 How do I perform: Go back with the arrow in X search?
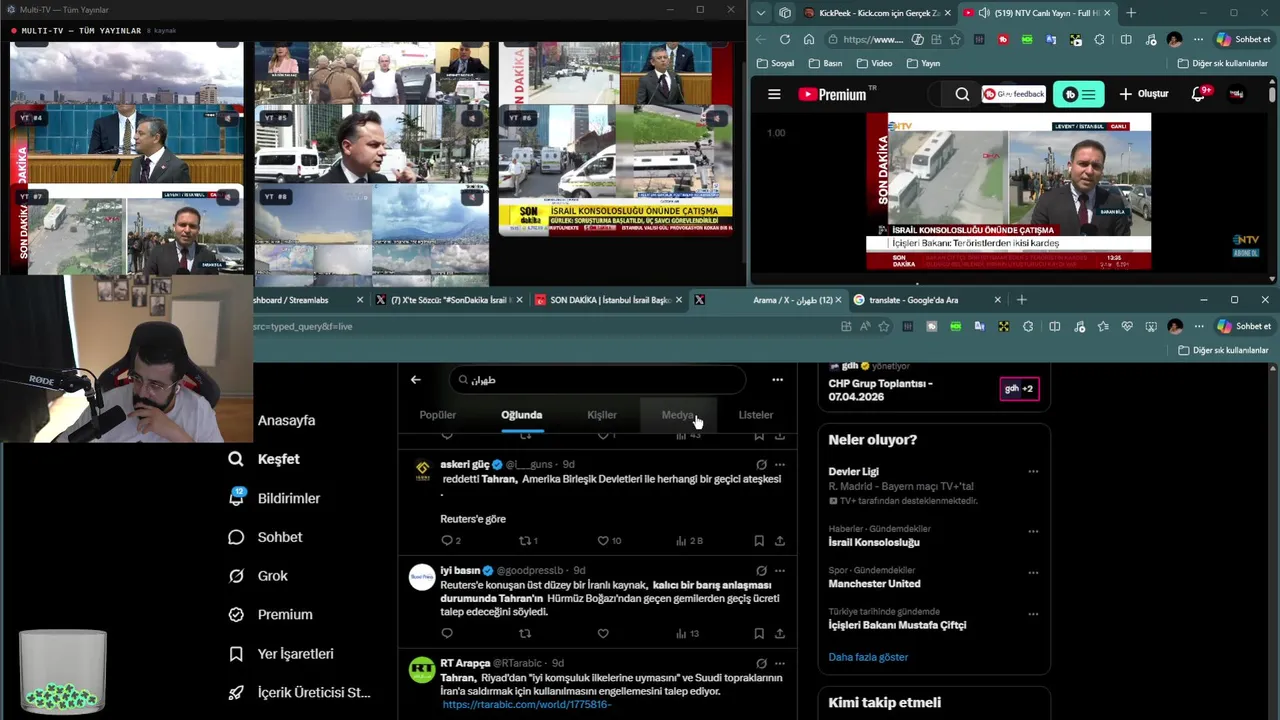pos(416,380)
